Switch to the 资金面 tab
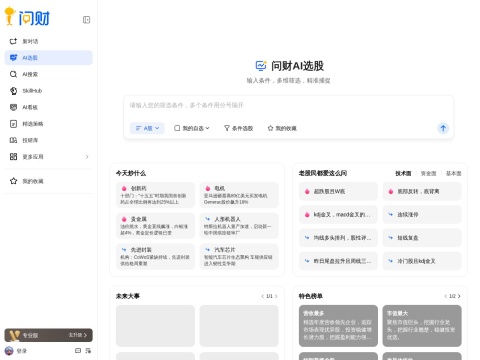This screenshot has width=480, height=360. [428, 173]
